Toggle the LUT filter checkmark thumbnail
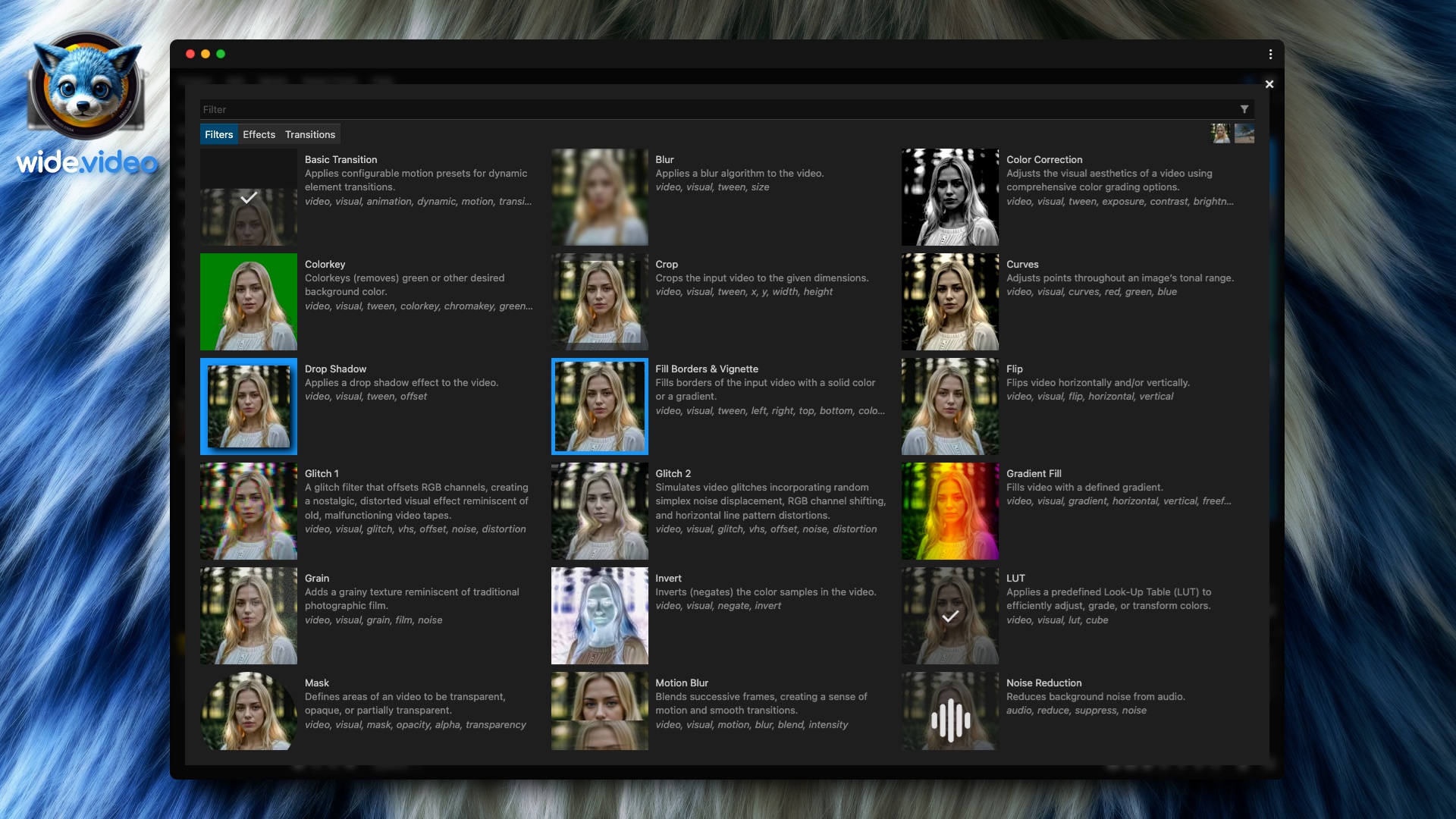This screenshot has height=819, width=1456. click(950, 616)
